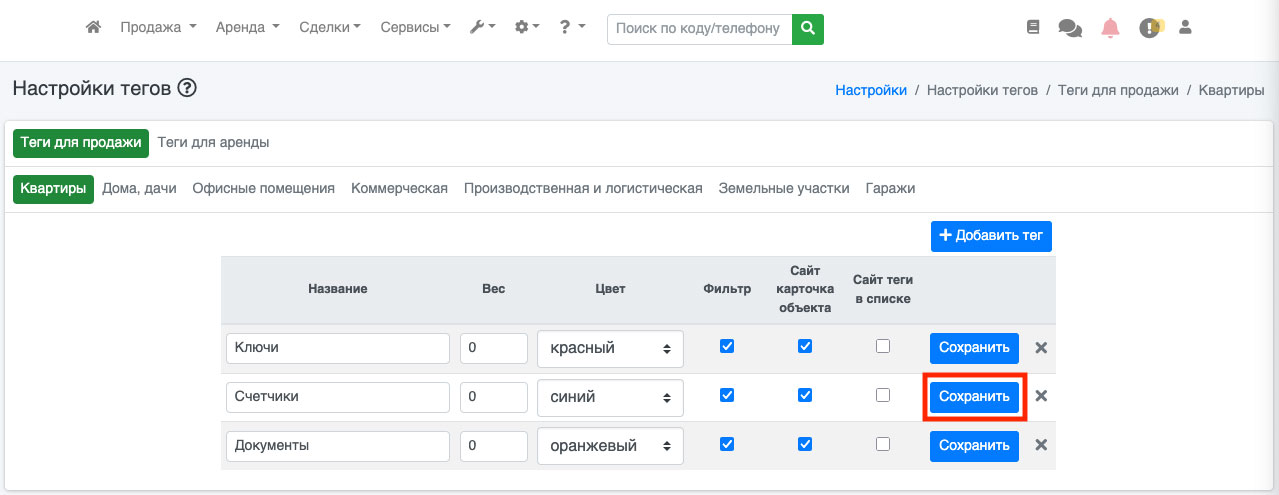The image size is (1279, 495).
Task: Open chat messages icon
Action: click(1070, 29)
